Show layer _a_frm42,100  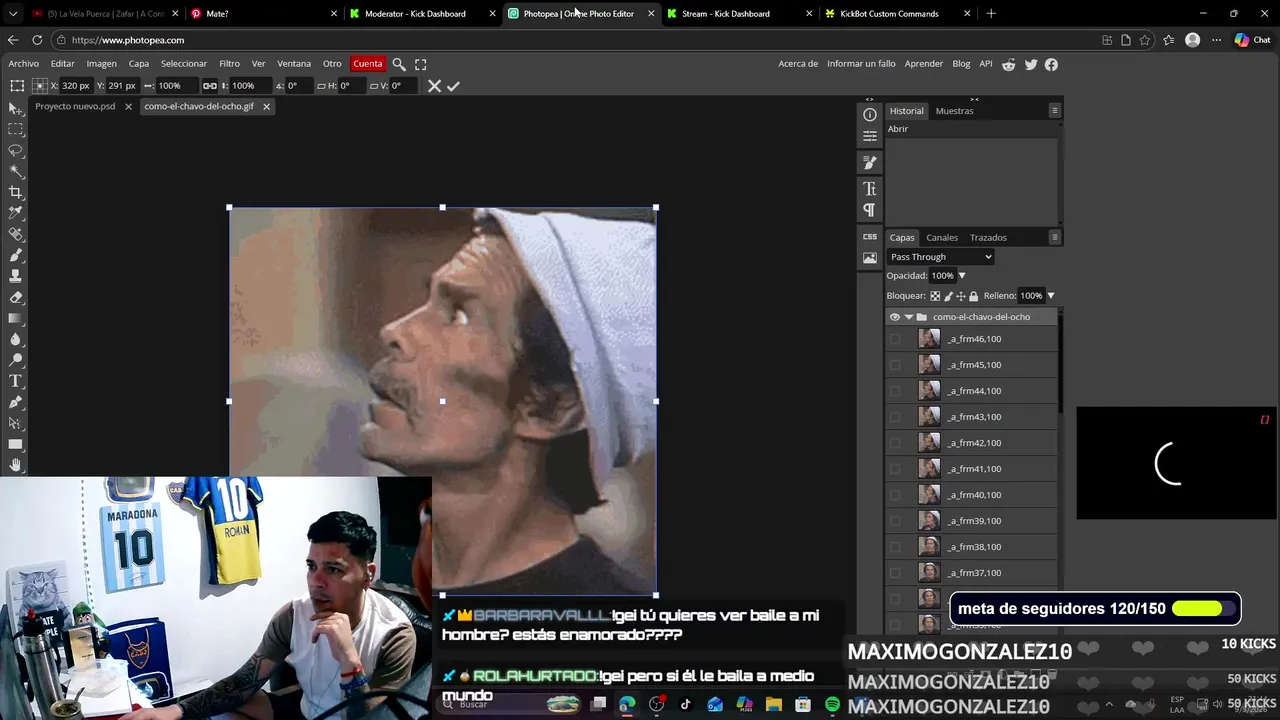pyautogui.click(x=895, y=443)
